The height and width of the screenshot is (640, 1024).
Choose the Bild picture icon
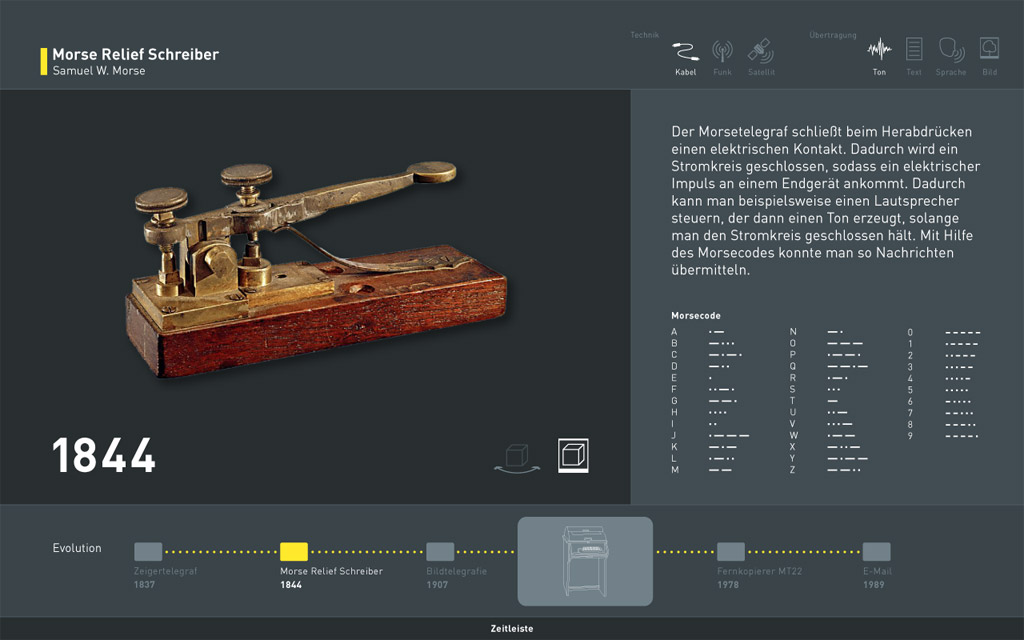tap(989, 49)
